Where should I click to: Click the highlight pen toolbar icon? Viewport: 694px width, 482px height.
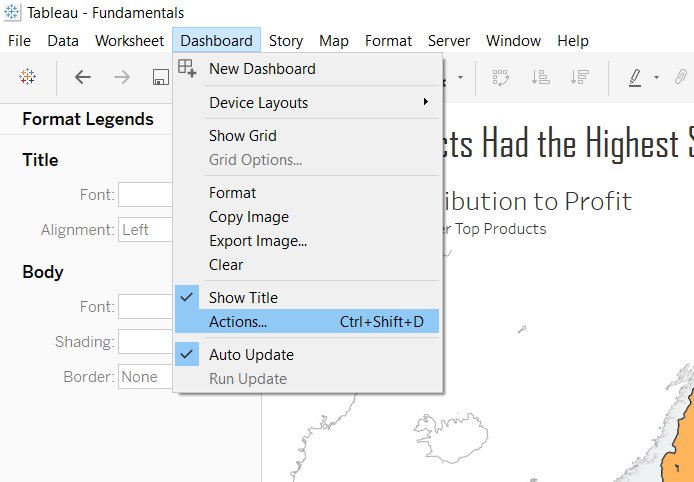[x=635, y=77]
